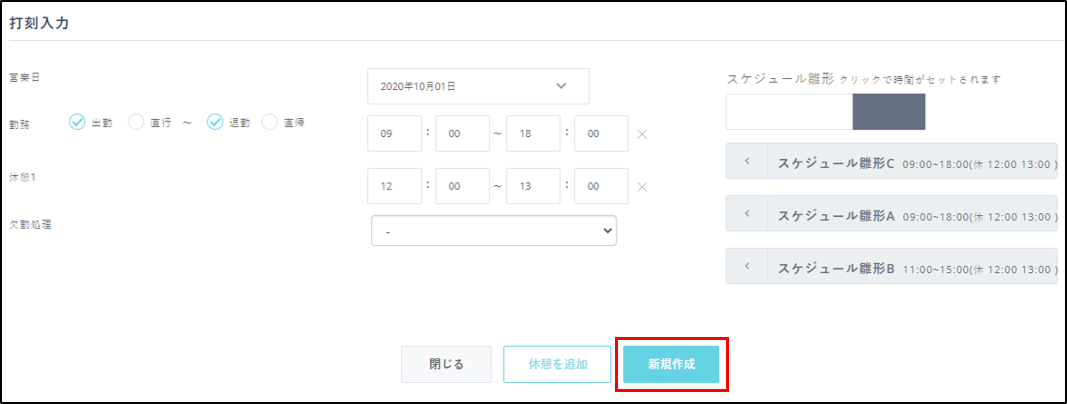Select the gray segment under スケジュール雛形
The width and height of the screenshot is (1067, 404).
(x=888, y=111)
